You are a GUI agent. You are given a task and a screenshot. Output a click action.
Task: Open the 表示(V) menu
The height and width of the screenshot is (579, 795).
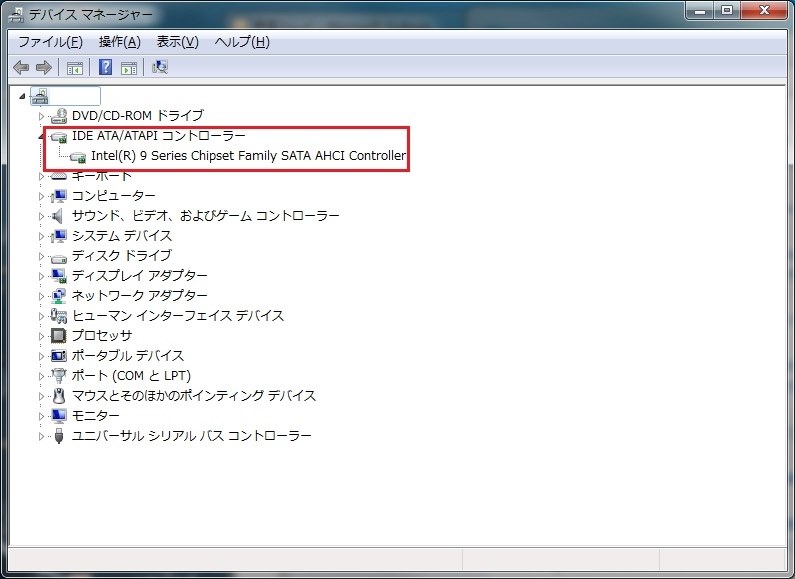[x=177, y=42]
